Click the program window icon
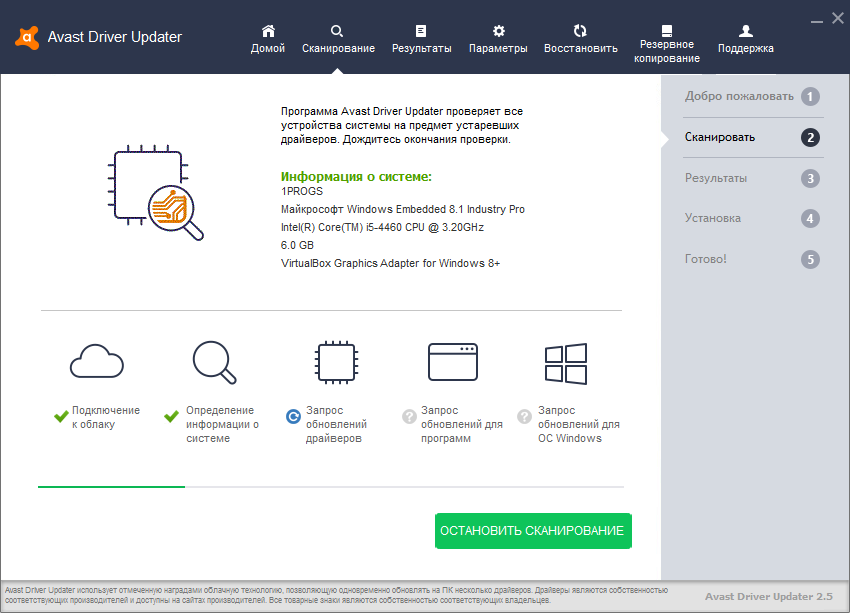This screenshot has height=613, width=850. coord(453,362)
